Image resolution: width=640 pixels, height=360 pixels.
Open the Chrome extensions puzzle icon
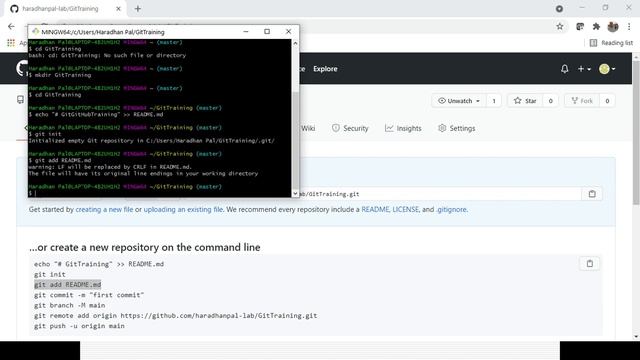point(596,27)
